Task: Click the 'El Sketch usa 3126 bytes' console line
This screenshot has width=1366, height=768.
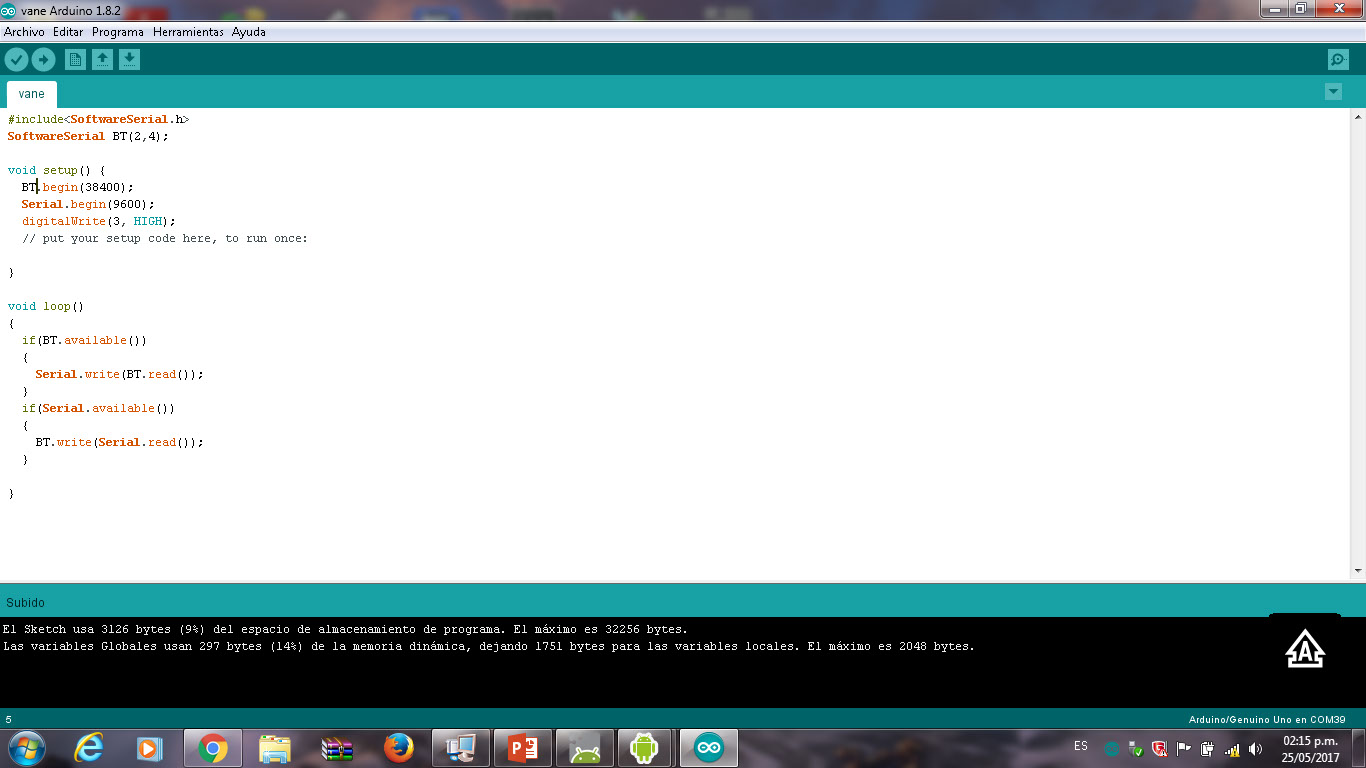Action: click(x=345, y=629)
